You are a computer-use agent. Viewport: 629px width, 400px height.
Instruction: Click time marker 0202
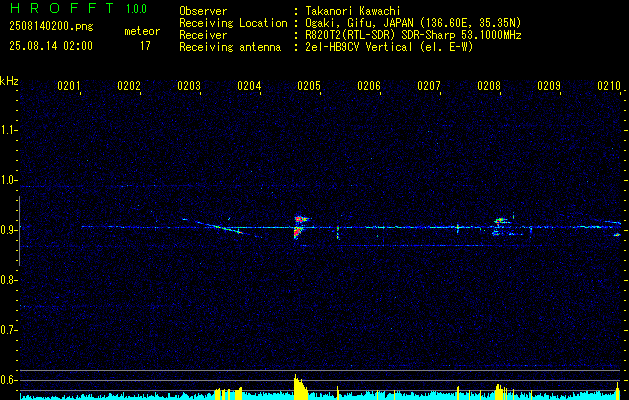[x=129, y=86]
